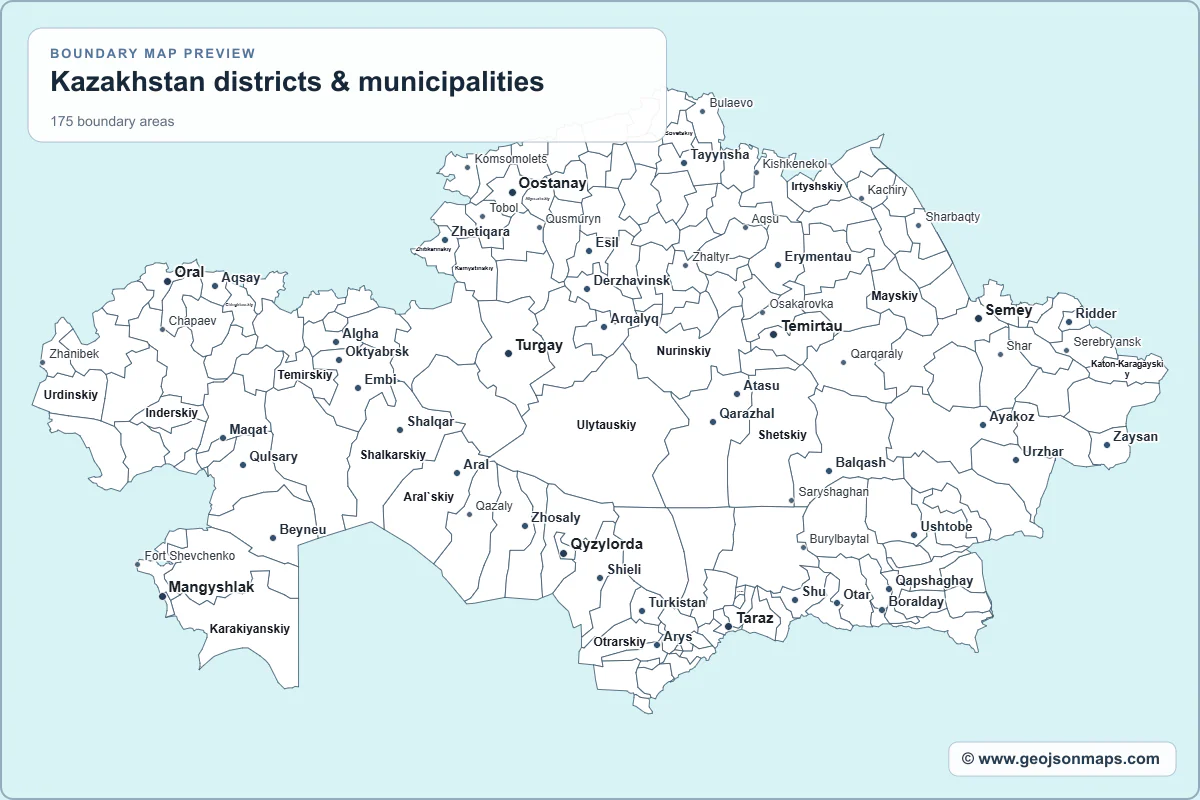This screenshot has height=800, width=1200.
Task: Click the Aqsay label
Action: click(x=240, y=278)
